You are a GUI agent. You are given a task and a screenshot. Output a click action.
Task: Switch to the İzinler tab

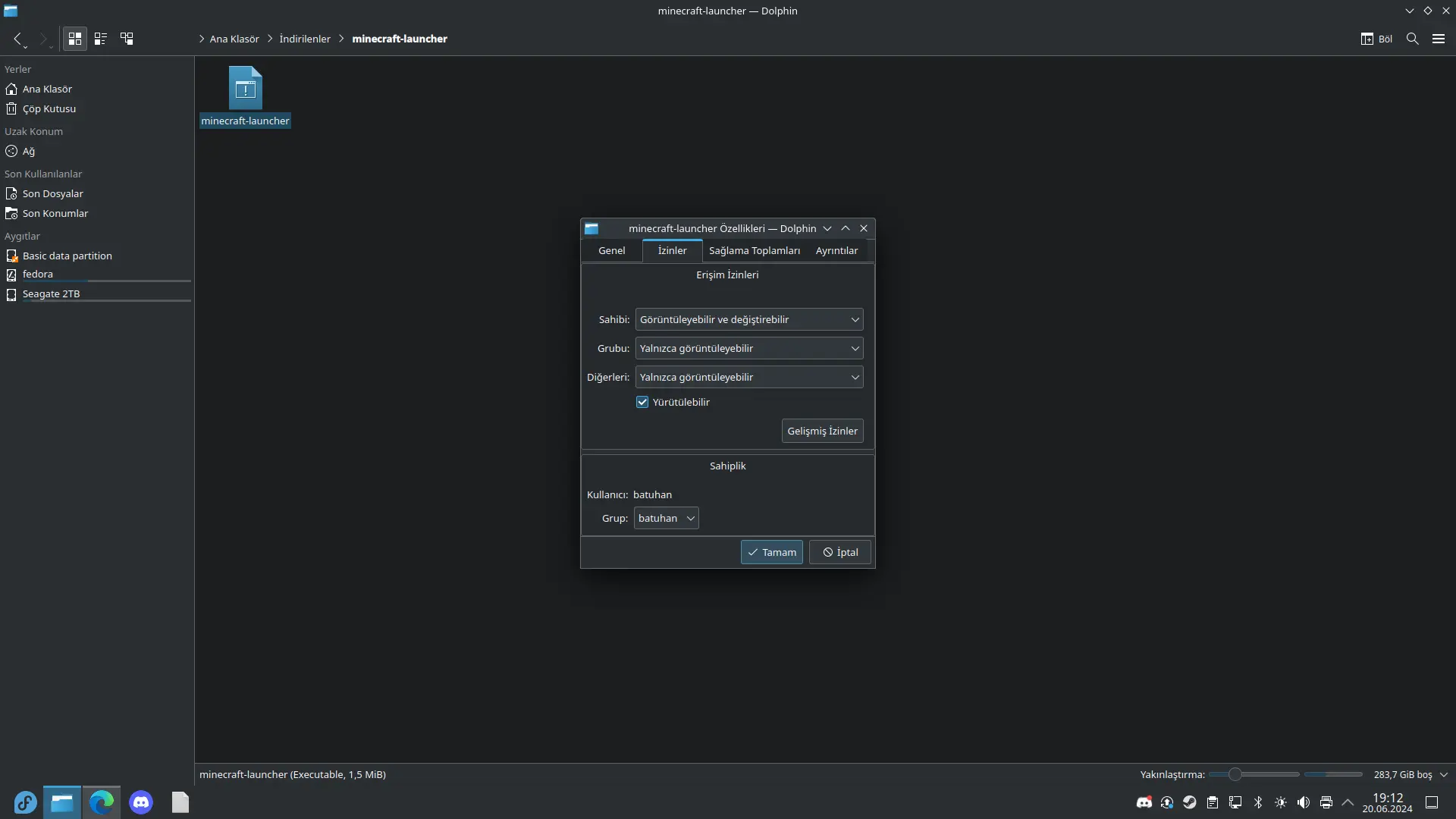coord(673,250)
